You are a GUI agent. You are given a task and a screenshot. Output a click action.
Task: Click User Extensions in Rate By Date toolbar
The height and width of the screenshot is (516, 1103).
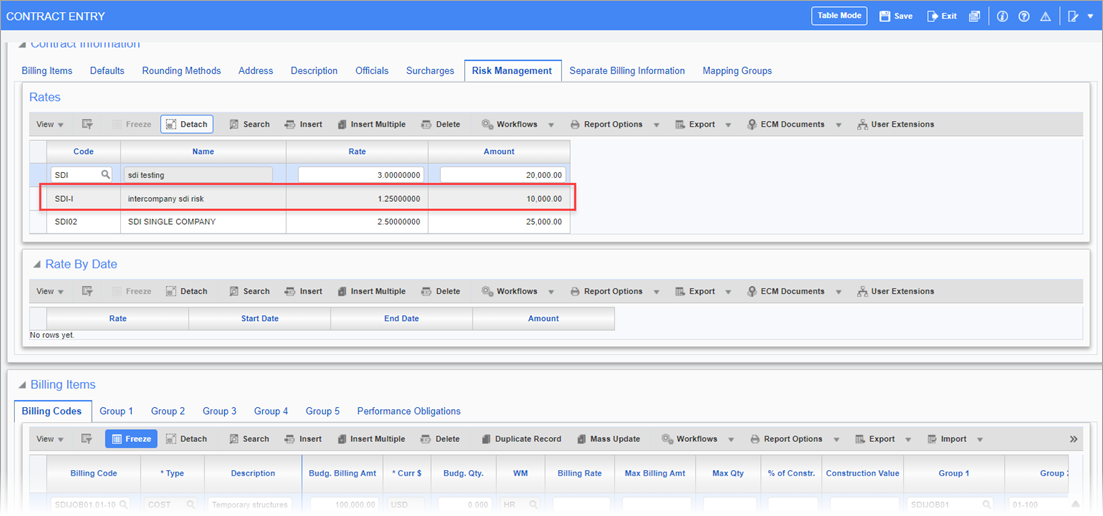click(x=895, y=291)
